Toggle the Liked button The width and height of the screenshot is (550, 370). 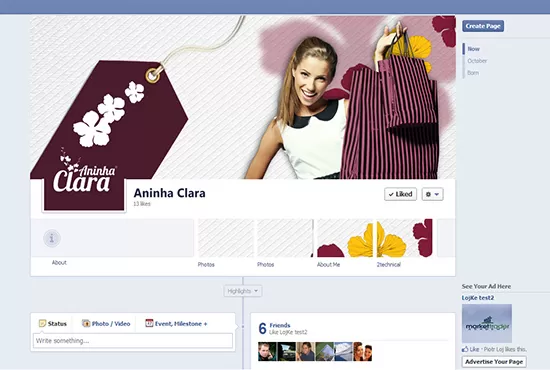[401, 194]
